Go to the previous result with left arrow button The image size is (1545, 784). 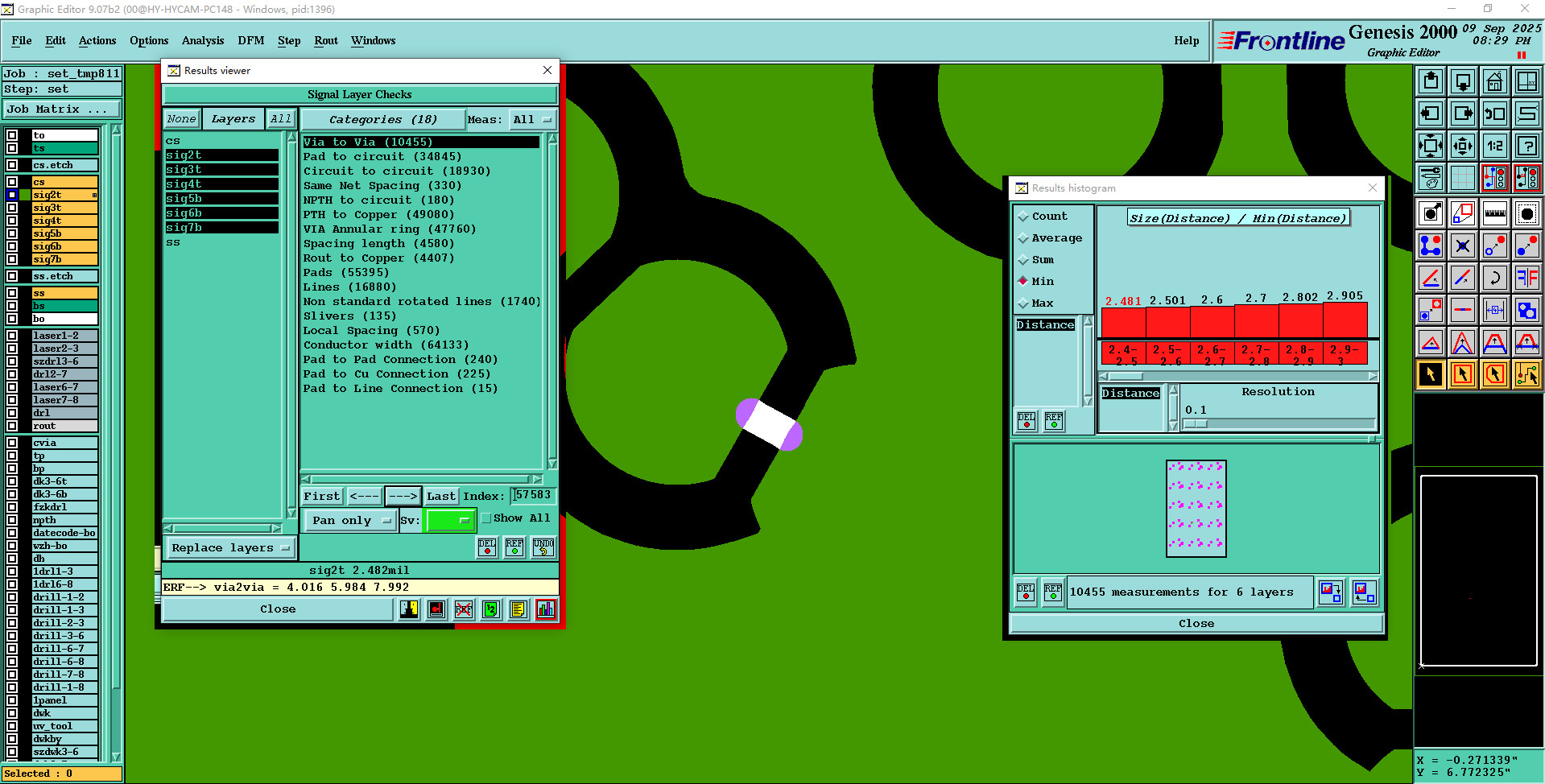point(364,497)
